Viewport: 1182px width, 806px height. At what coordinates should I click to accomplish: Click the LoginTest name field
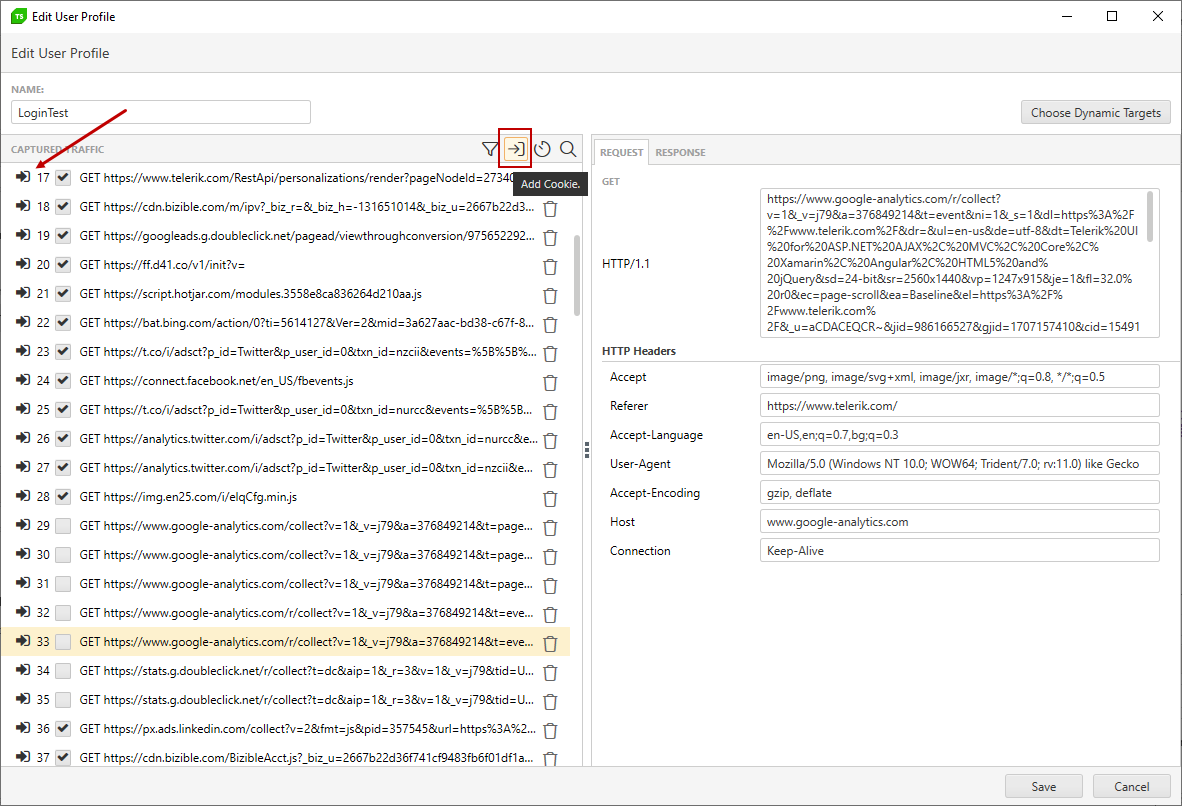pyautogui.click(x=161, y=112)
